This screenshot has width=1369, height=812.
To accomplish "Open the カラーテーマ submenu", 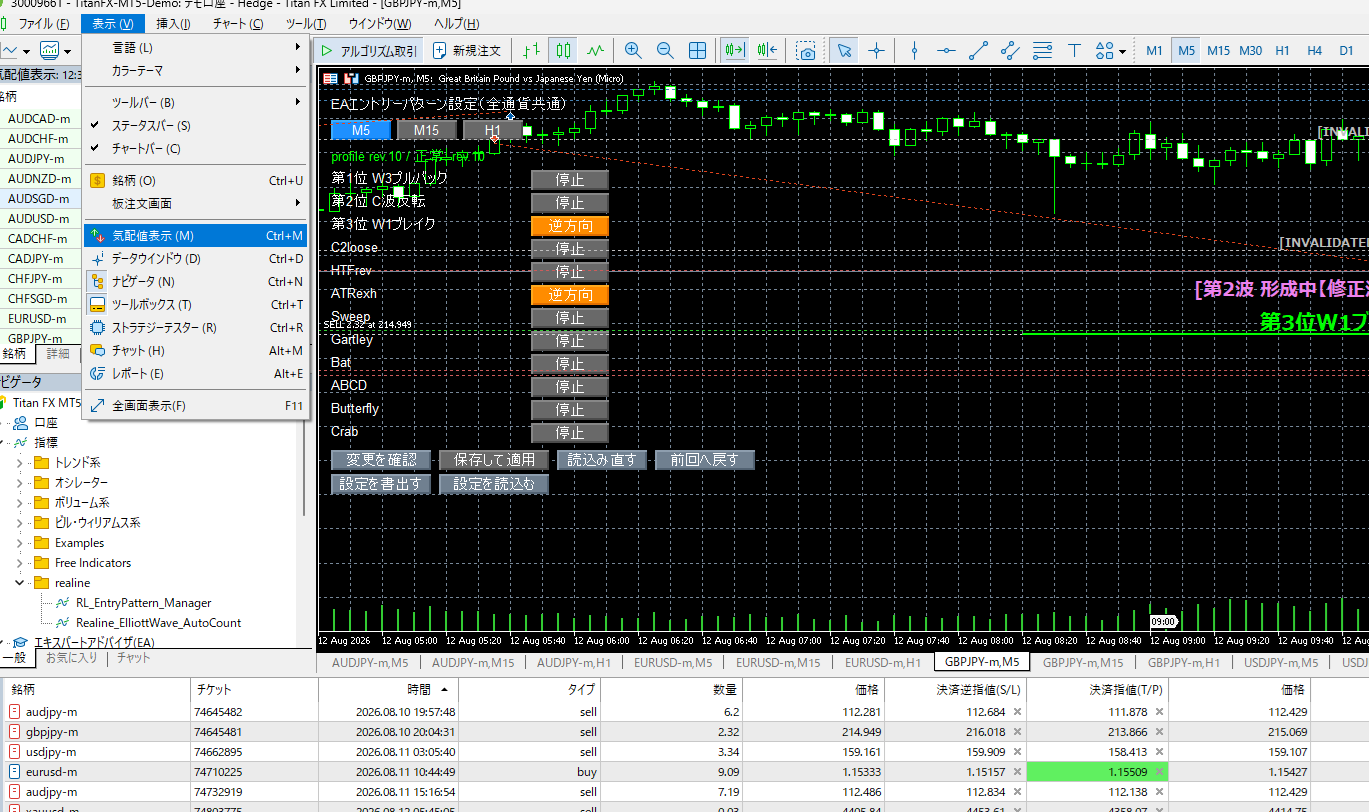I will tap(195, 71).
